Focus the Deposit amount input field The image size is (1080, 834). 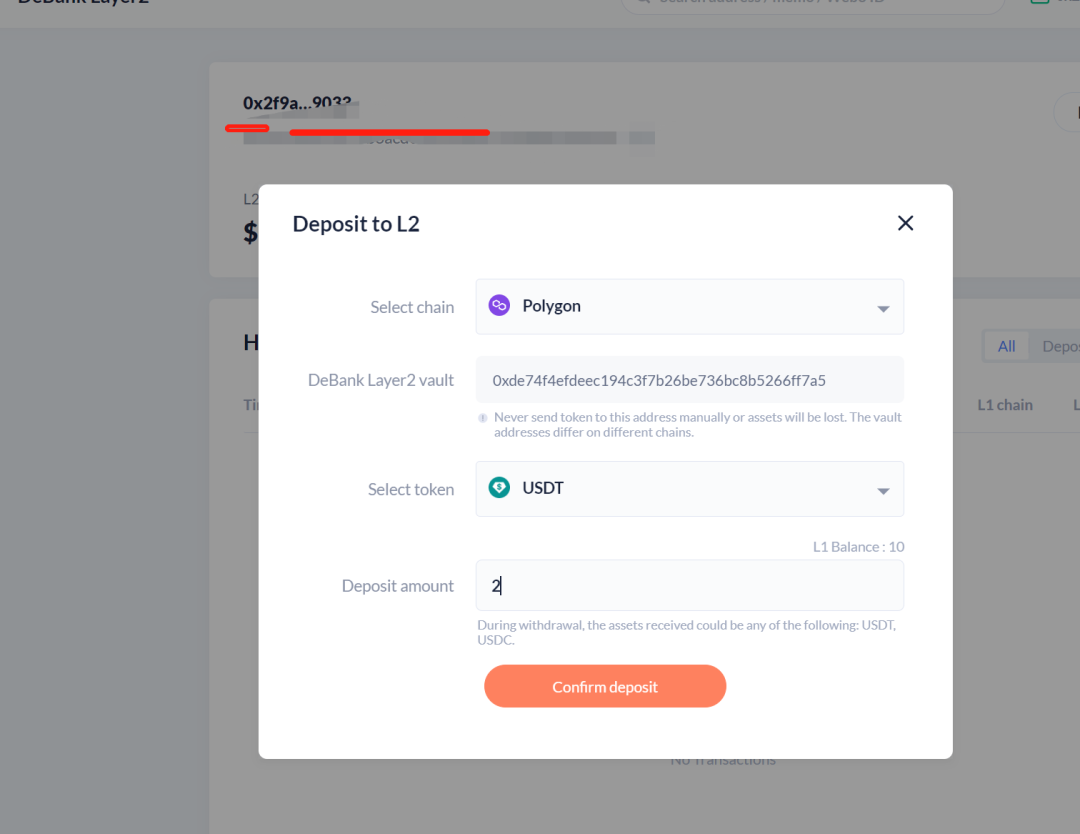(689, 586)
